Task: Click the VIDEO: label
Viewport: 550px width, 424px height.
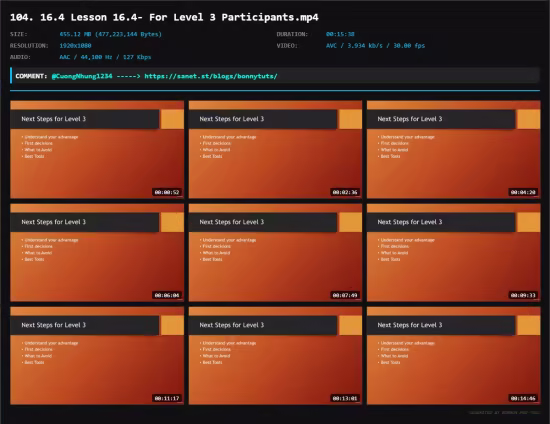Action: (x=287, y=46)
